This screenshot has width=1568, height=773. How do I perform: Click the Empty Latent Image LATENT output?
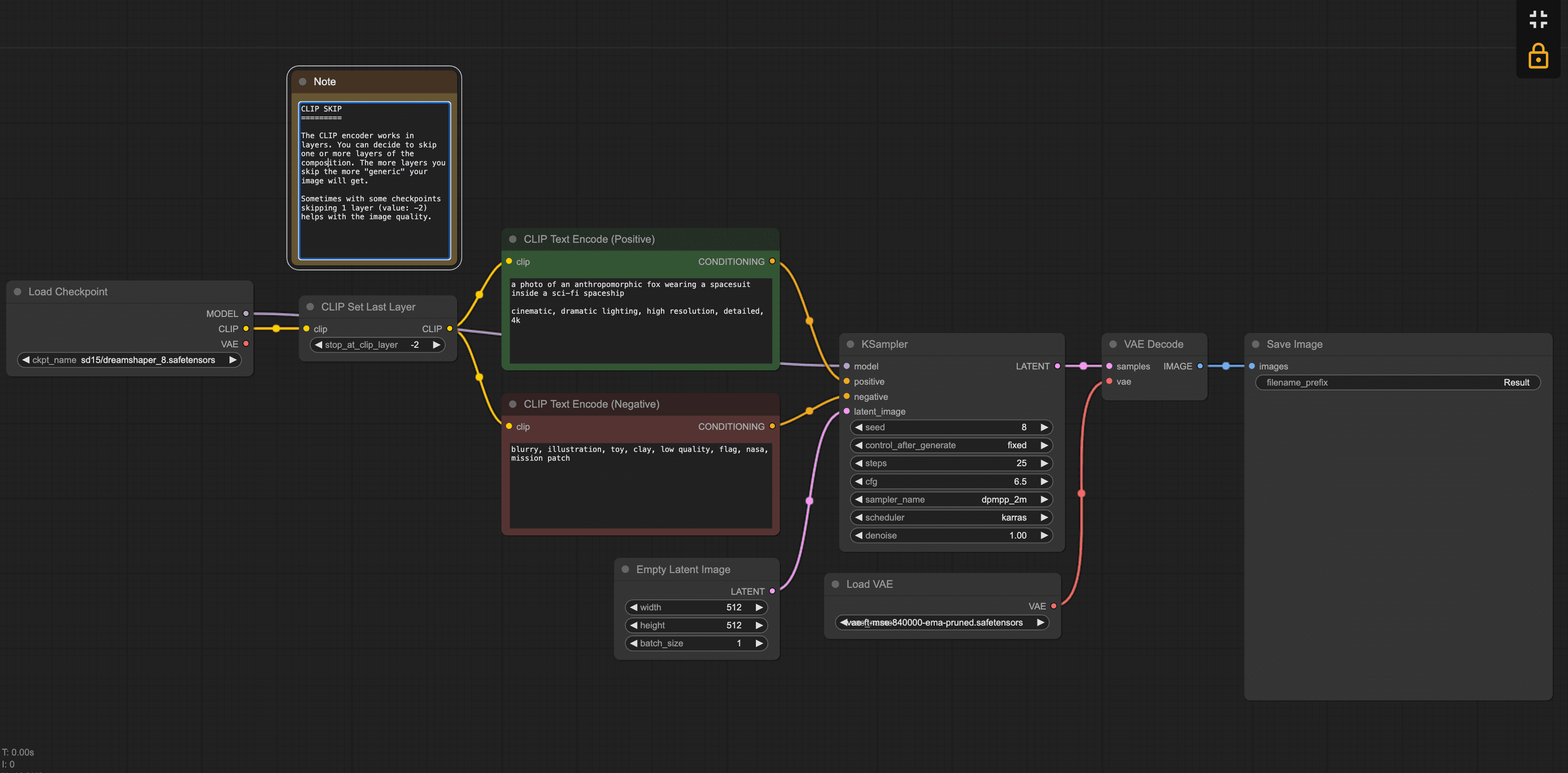point(772,591)
